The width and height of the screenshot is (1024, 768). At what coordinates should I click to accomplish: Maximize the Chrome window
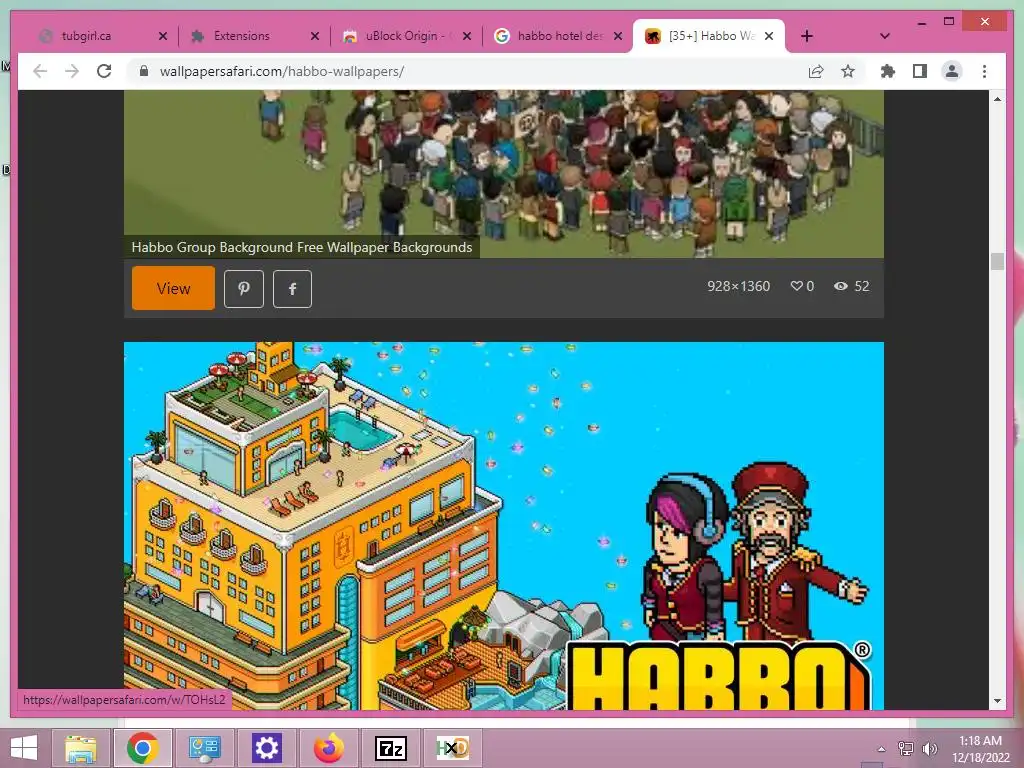coord(949,22)
